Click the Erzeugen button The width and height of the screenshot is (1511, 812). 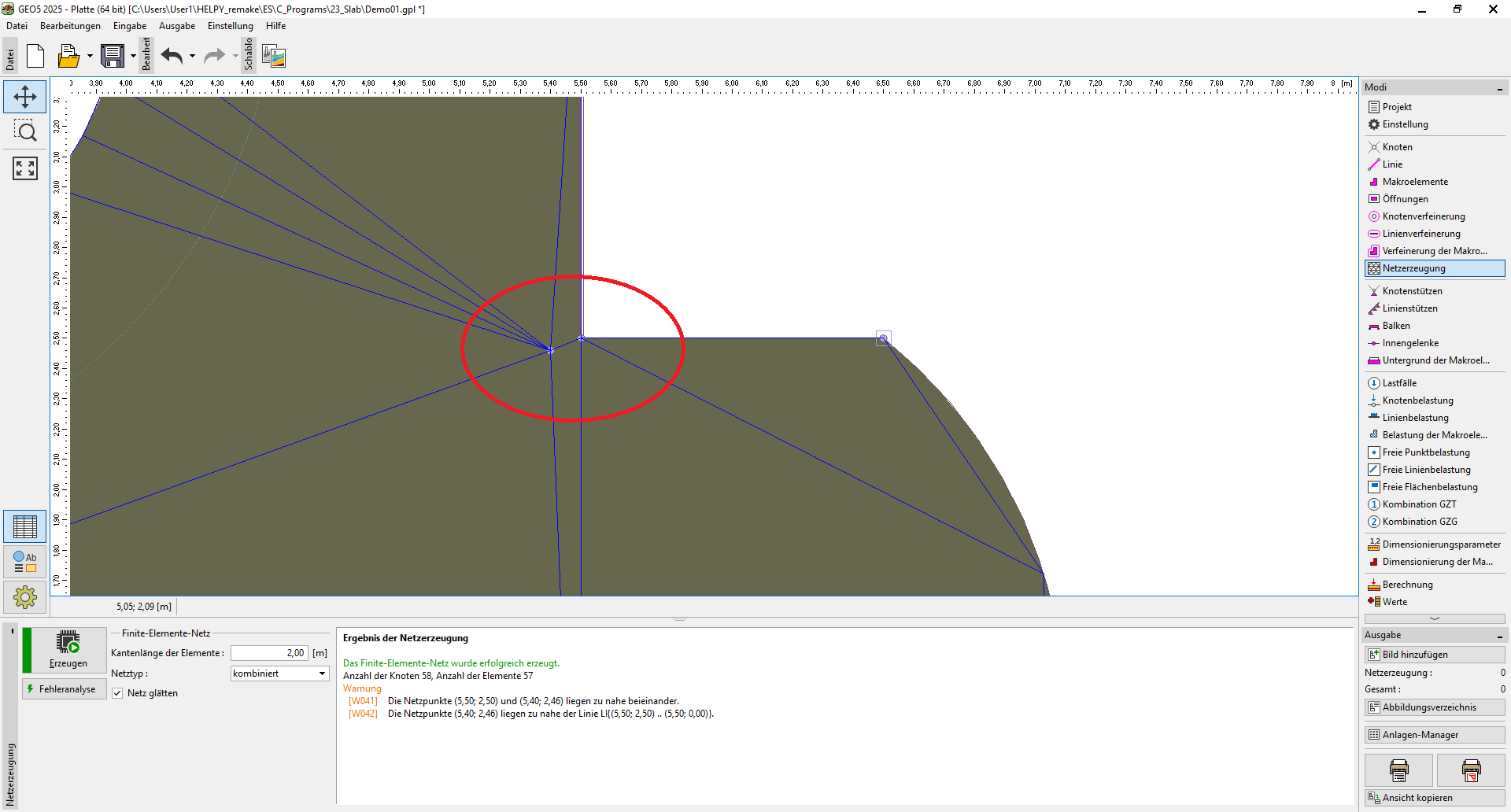pos(68,650)
